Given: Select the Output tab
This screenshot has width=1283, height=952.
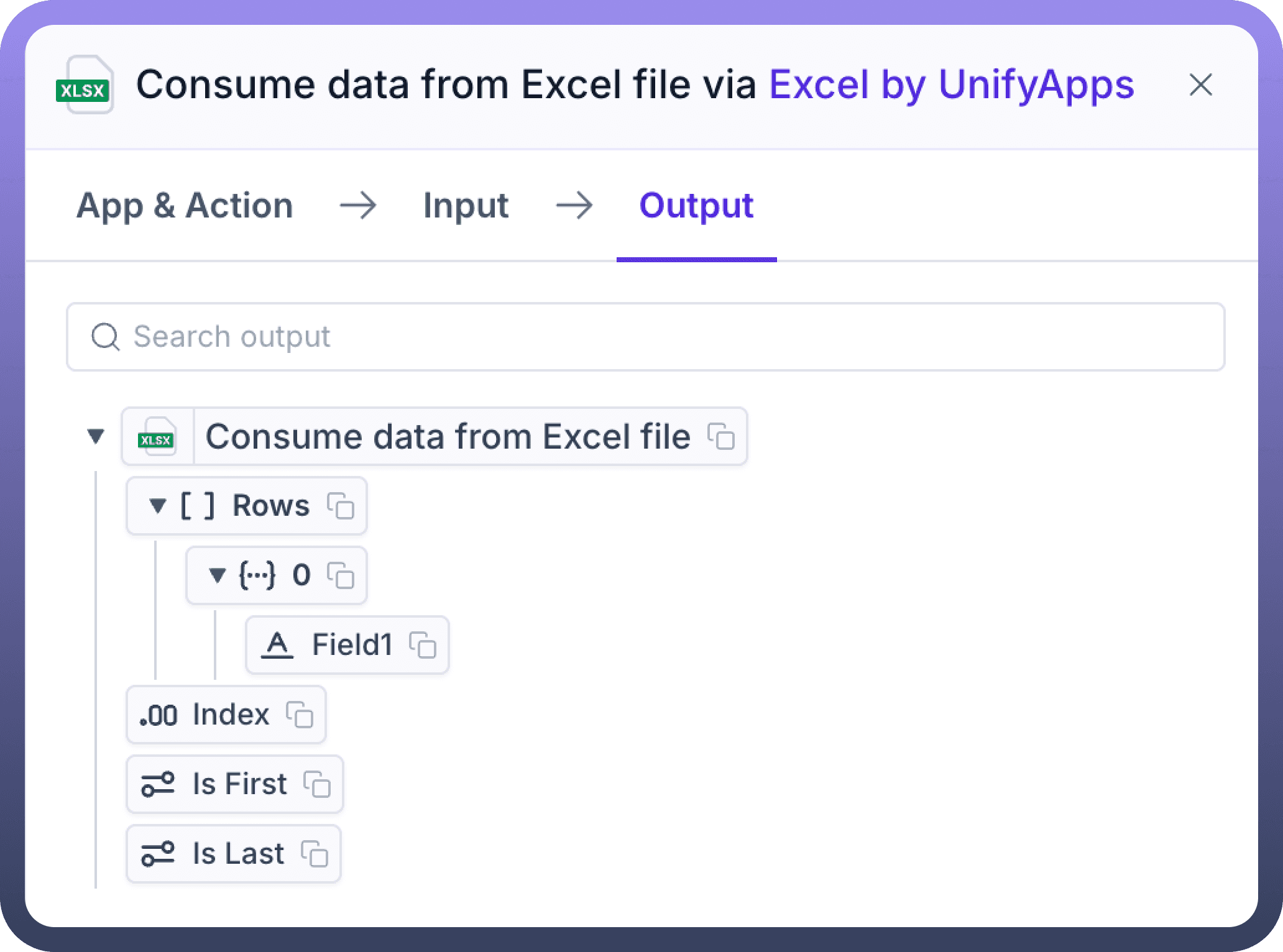Looking at the screenshot, I should click(696, 206).
